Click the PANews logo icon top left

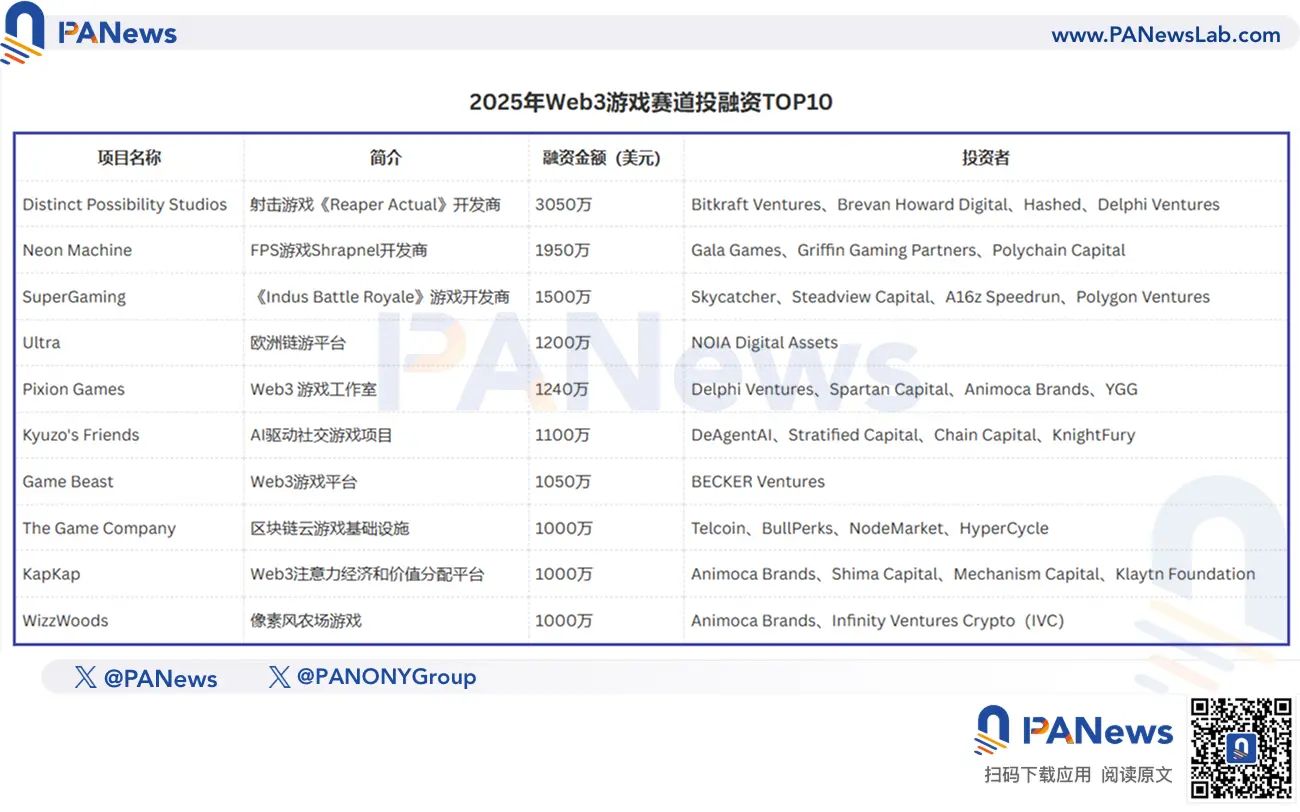pyautogui.click(x=24, y=33)
